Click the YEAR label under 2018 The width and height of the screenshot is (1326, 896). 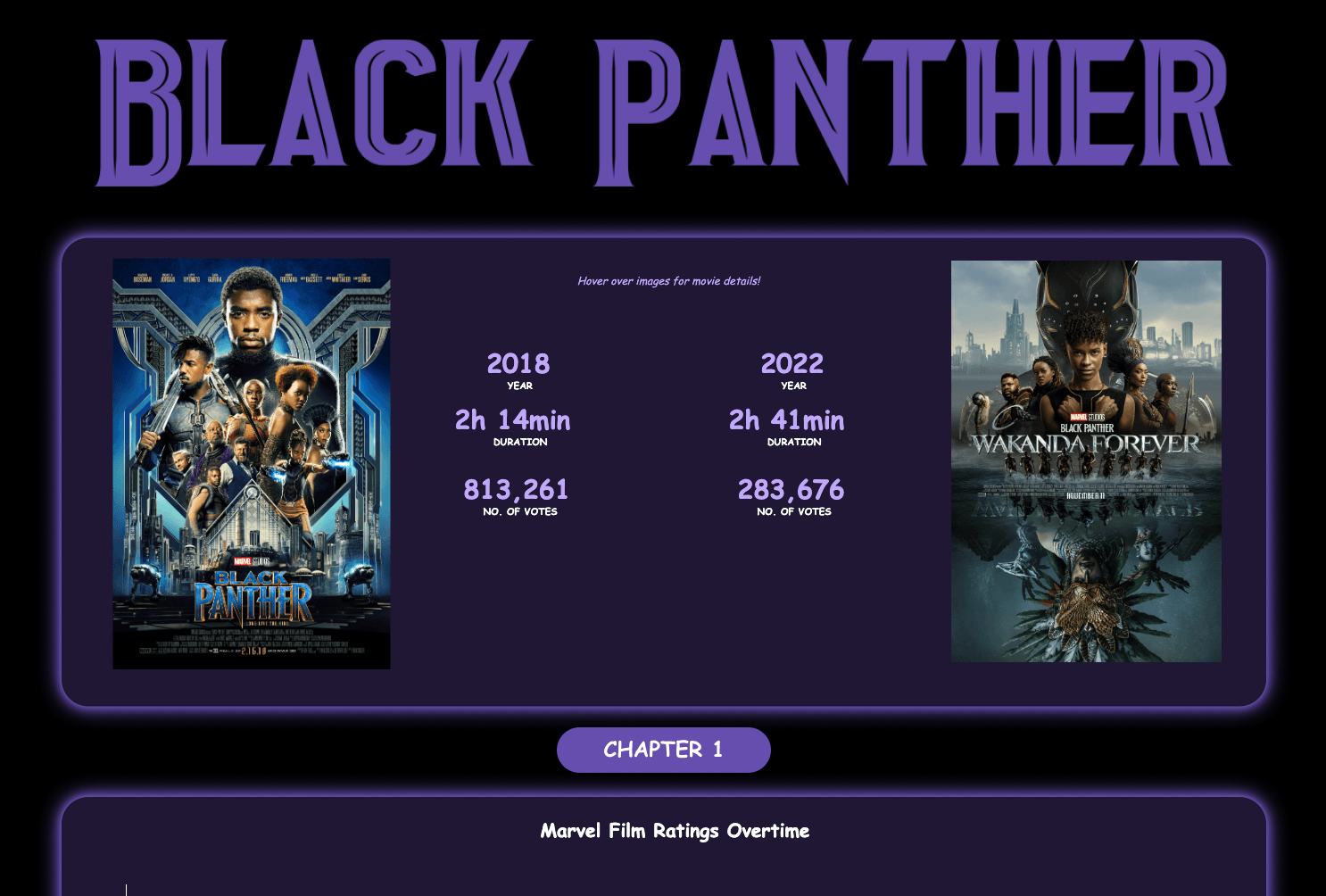[x=520, y=386]
